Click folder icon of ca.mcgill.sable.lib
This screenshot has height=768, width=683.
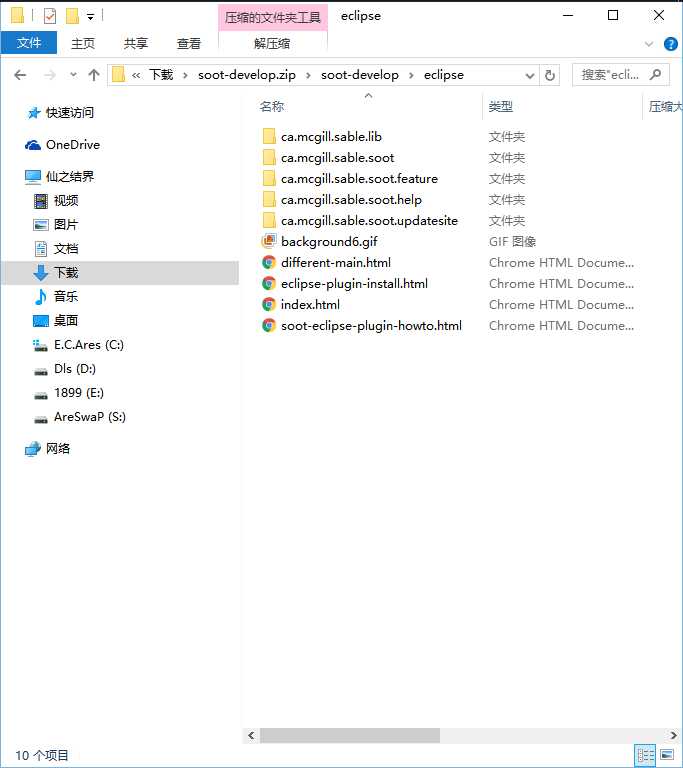coord(269,137)
